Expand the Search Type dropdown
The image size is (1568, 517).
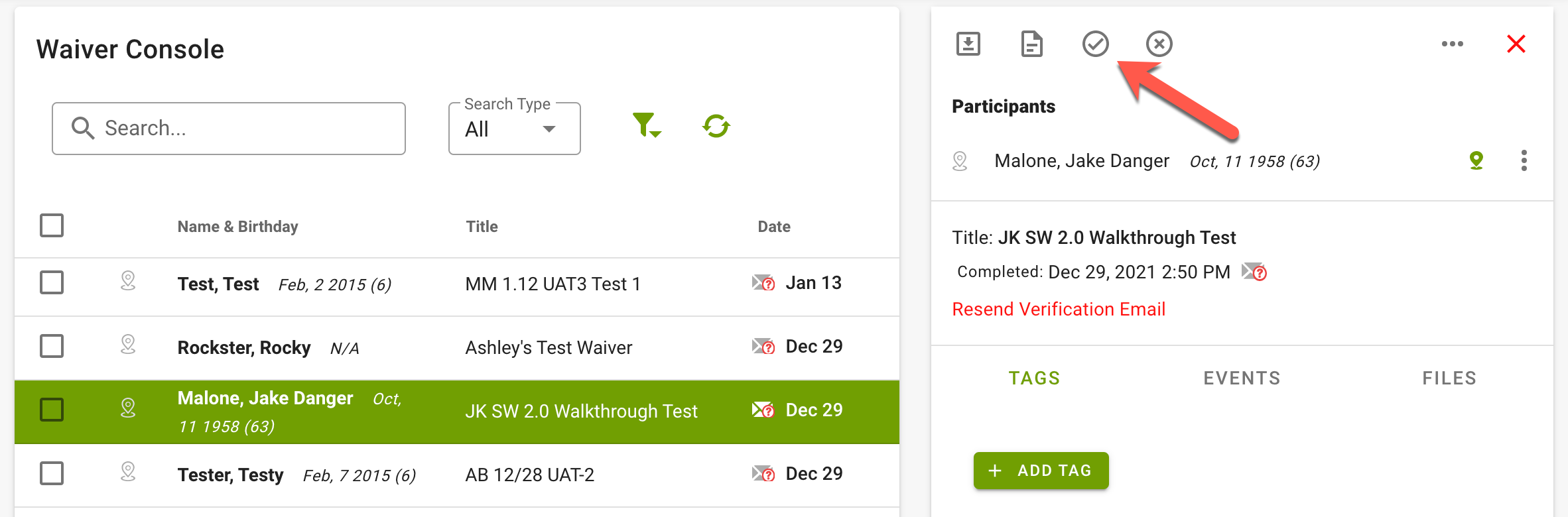pos(514,129)
